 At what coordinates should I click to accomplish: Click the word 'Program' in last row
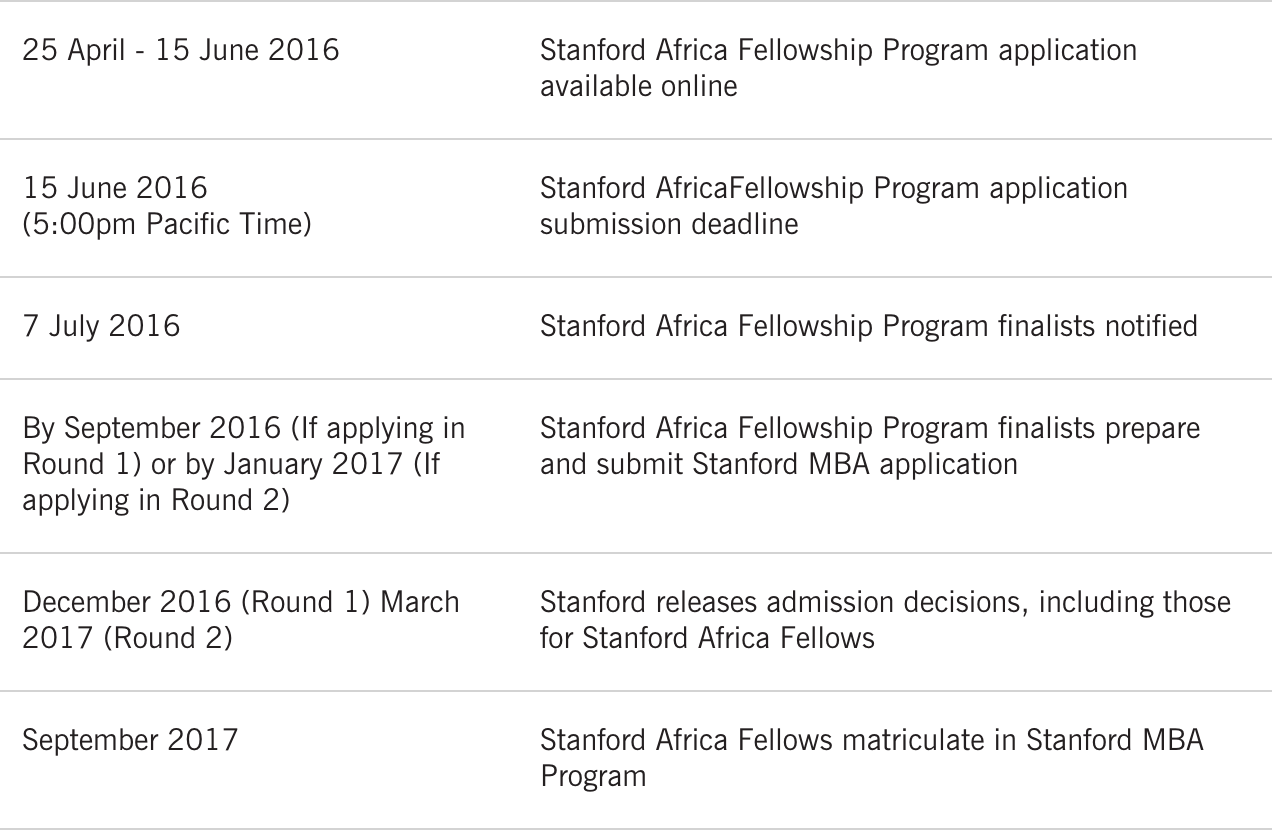[593, 776]
